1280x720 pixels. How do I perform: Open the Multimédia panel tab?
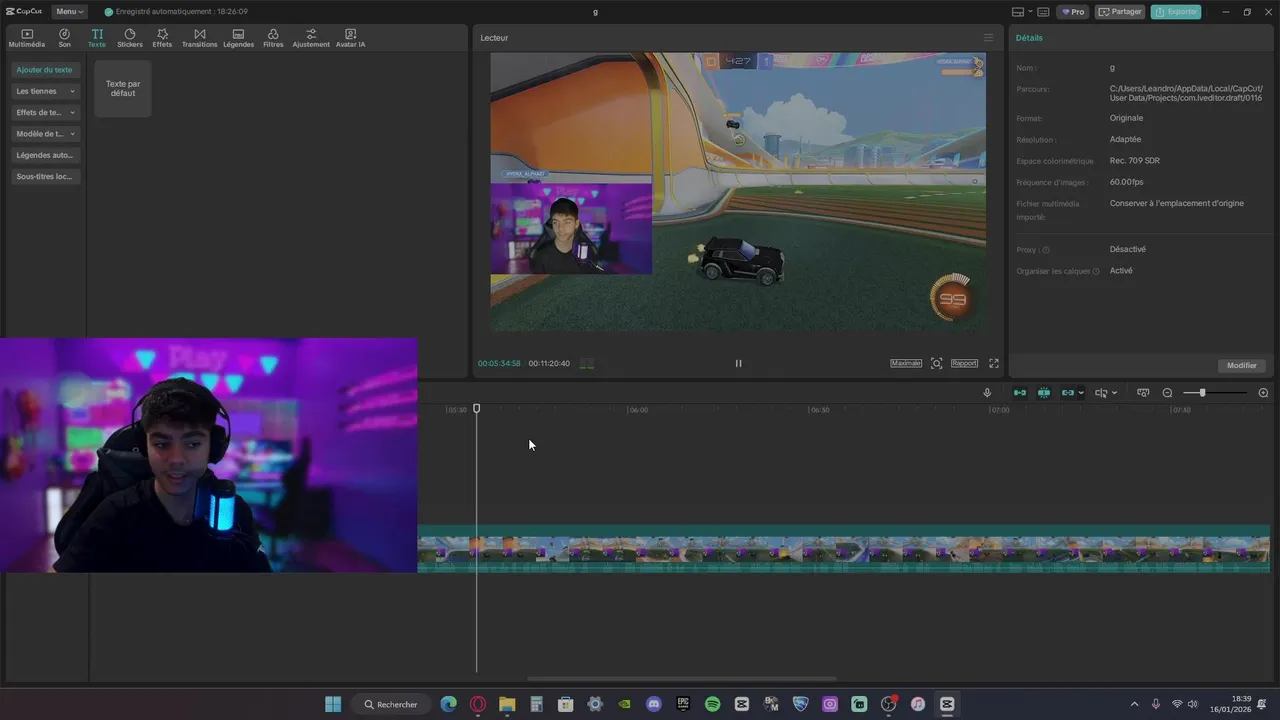pyautogui.click(x=27, y=38)
